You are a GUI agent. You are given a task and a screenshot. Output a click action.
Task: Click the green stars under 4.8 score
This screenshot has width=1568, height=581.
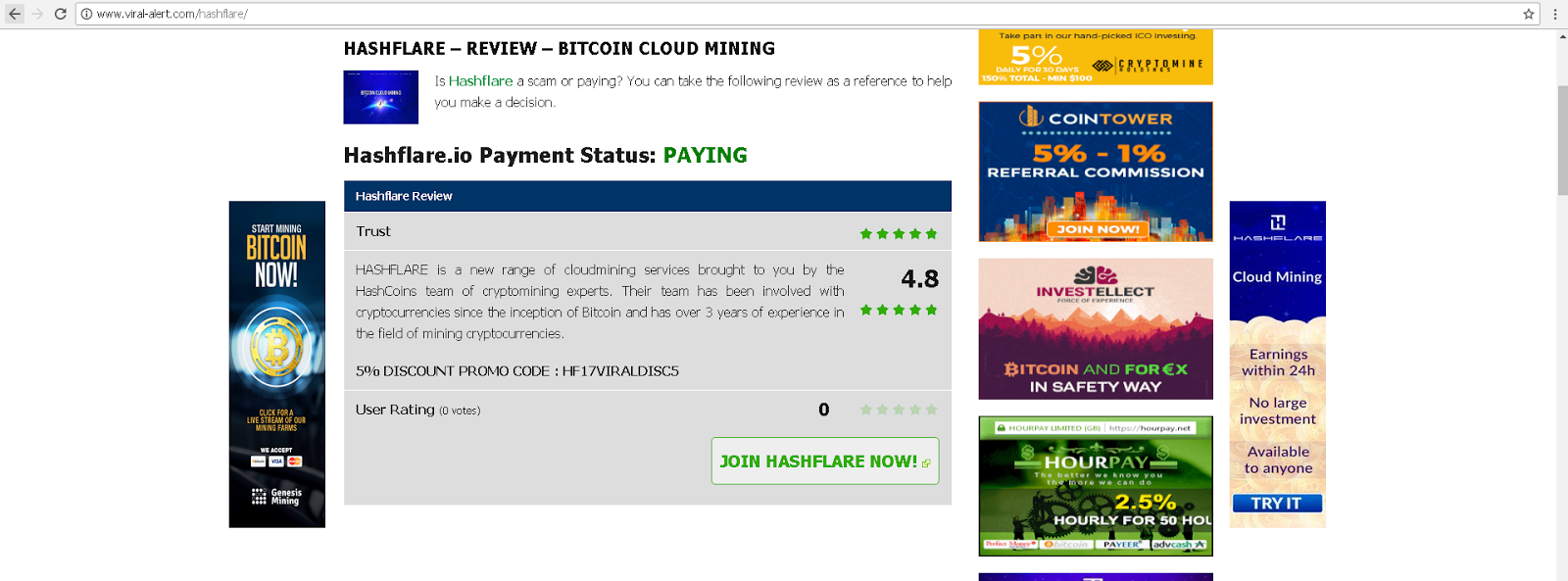tap(899, 310)
